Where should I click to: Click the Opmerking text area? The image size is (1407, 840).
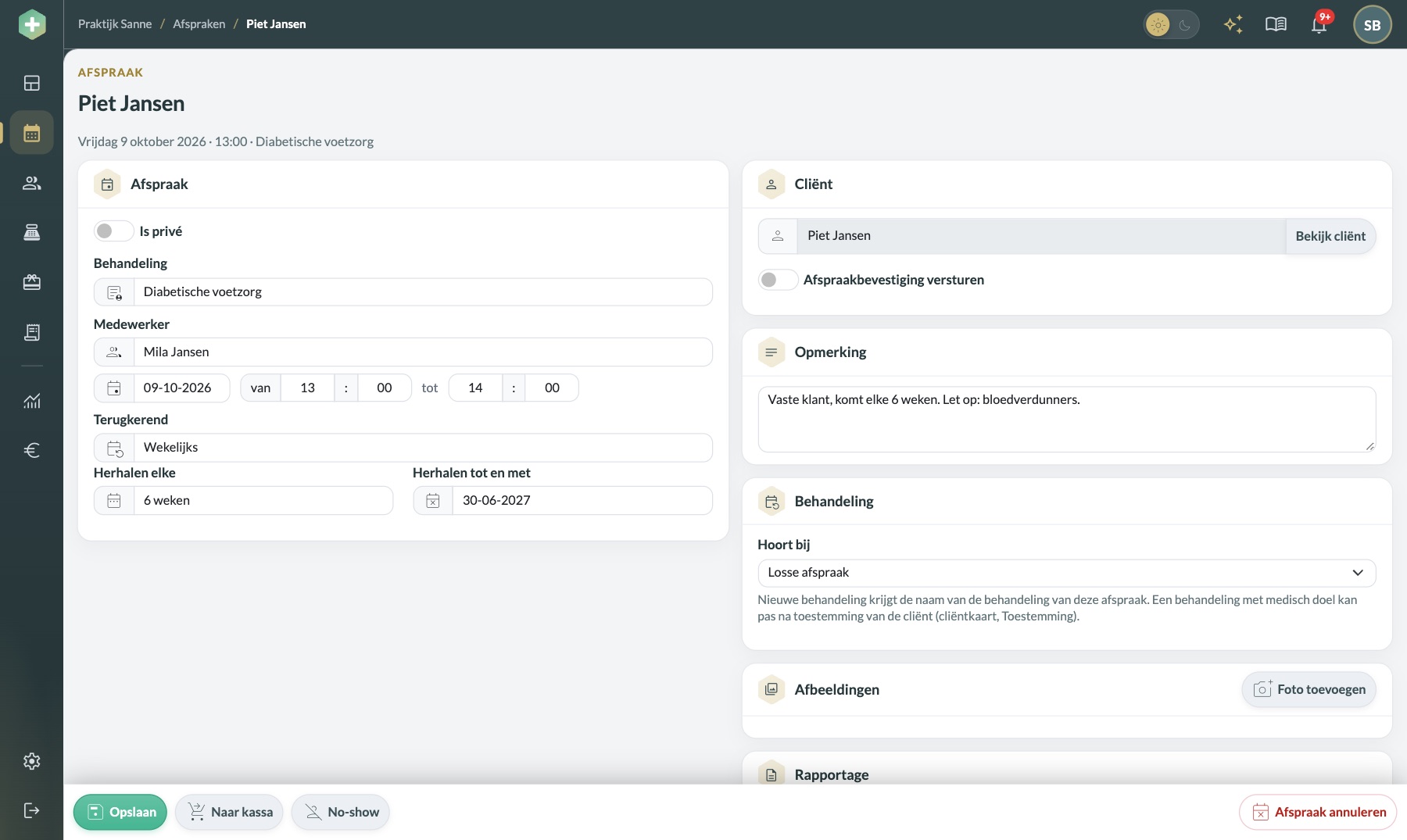(1066, 420)
